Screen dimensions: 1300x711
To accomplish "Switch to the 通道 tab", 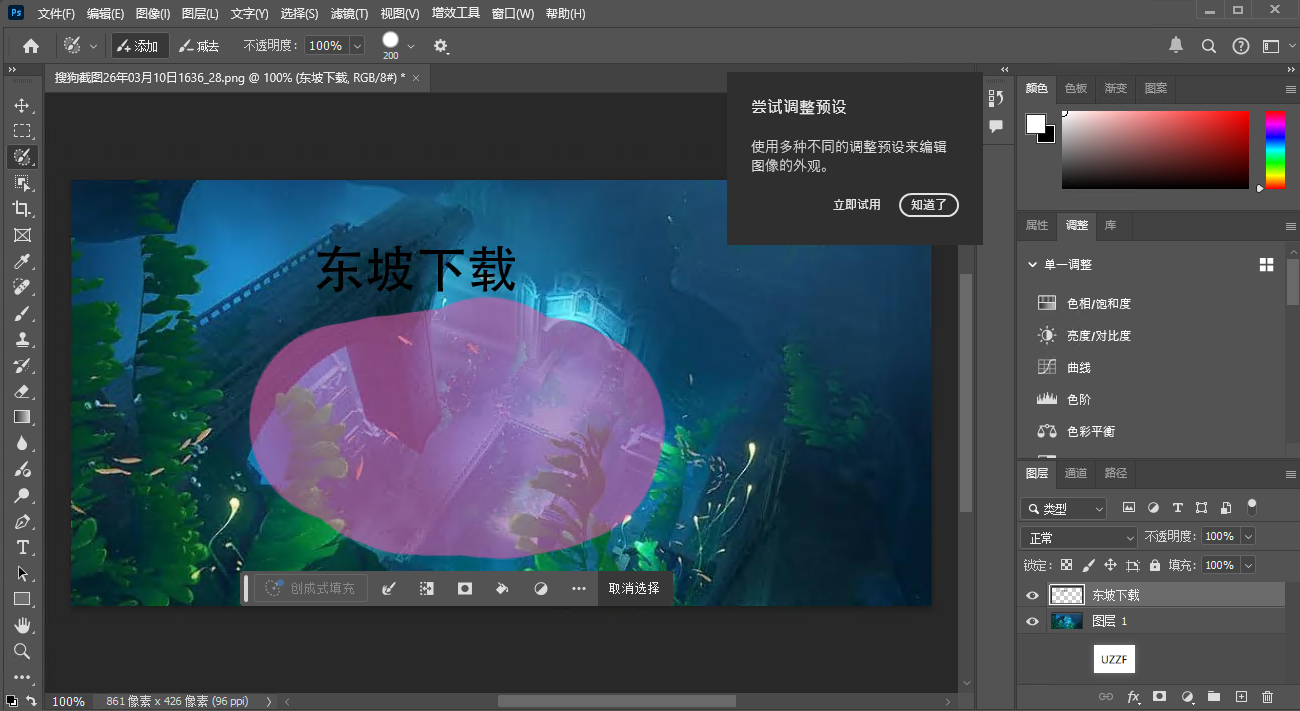I will coord(1075,474).
